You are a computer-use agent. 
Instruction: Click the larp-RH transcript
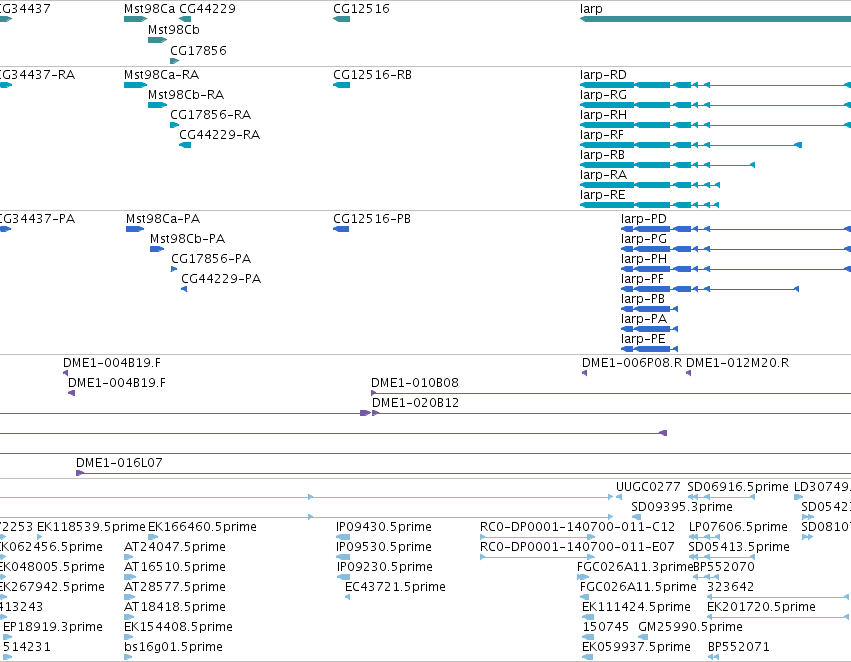[x=715, y=125]
